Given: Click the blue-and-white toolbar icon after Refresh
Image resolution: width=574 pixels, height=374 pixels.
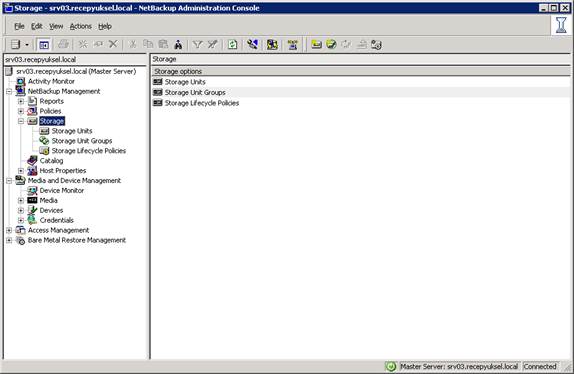Looking at the screenshot, I should point(253,45).
